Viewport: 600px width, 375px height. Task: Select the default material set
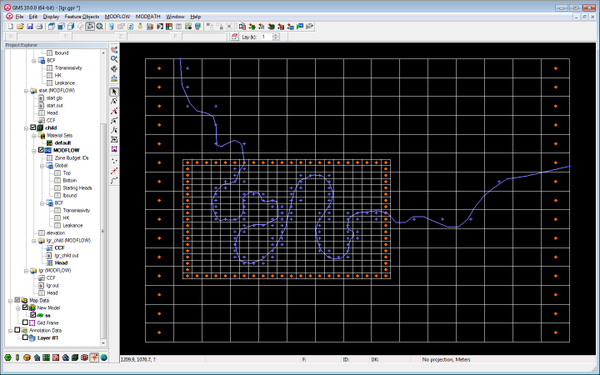coord(63,143)
